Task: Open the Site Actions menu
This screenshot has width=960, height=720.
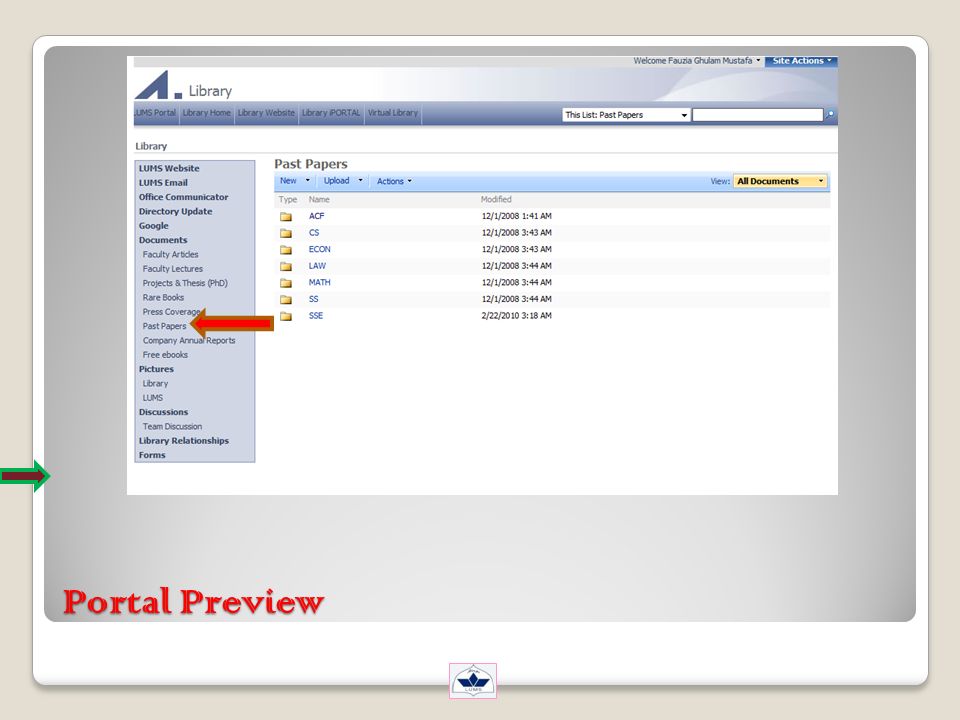Action: 801,61
